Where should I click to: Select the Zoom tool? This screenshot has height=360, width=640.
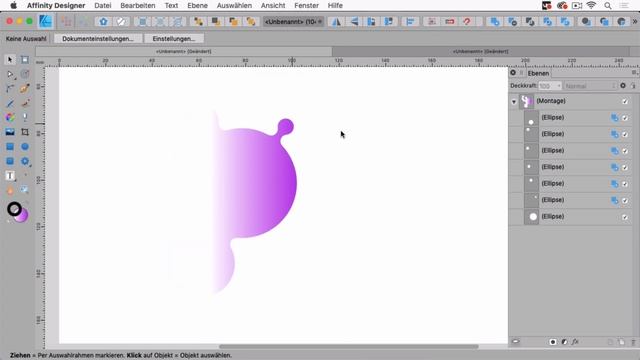pos(25,190)
